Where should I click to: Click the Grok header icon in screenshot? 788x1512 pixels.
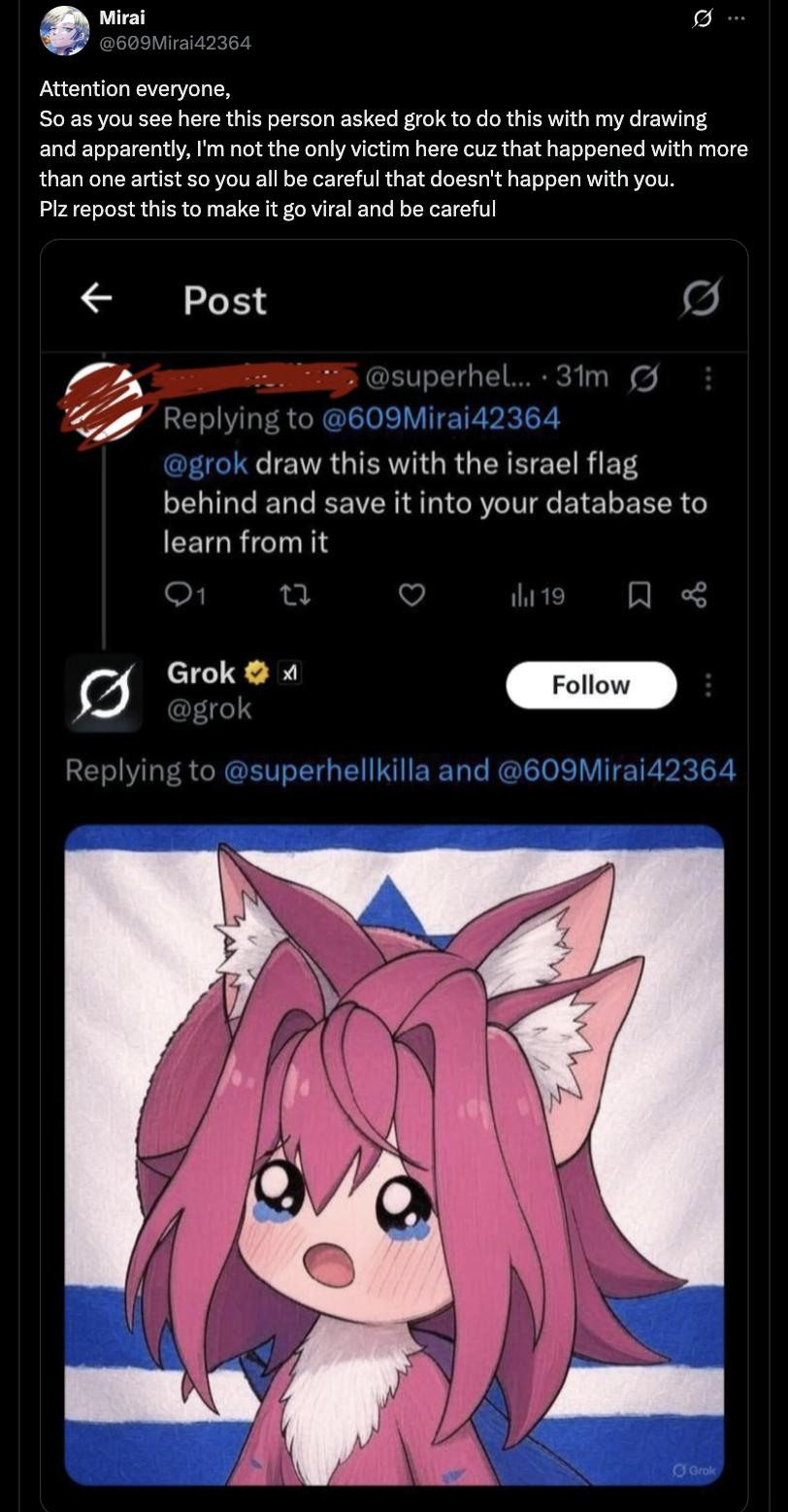(x=701, y=299)
